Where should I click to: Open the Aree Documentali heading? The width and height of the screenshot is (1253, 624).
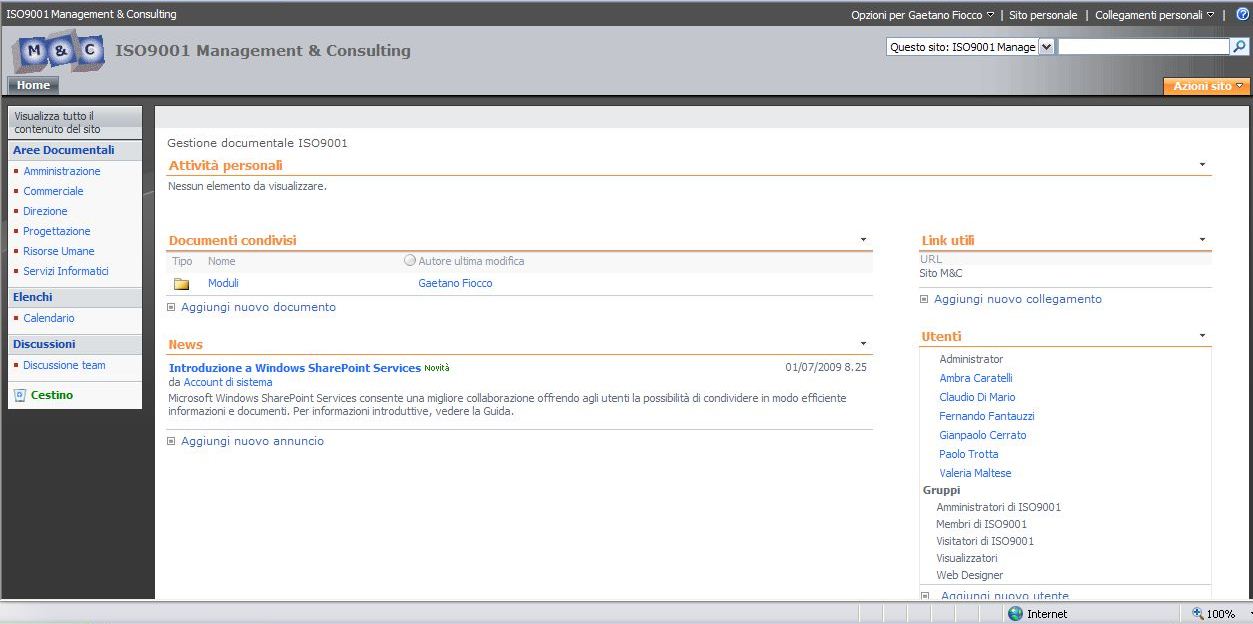(64, 150)
